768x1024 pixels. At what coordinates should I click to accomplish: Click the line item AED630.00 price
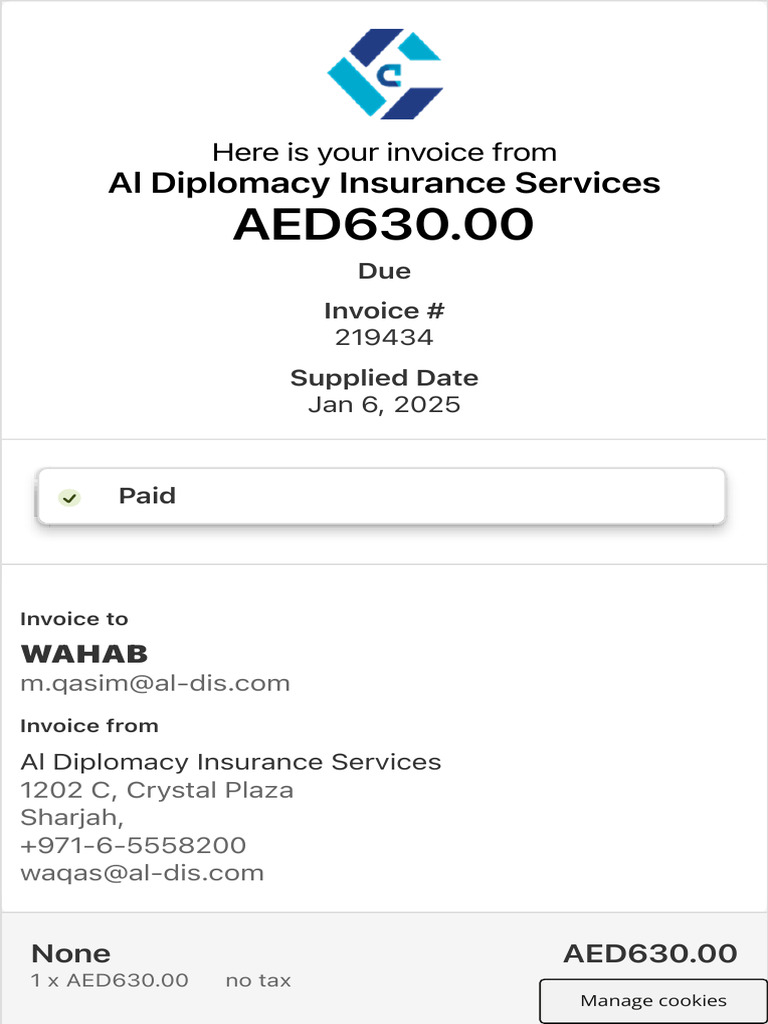click(650, 953)
